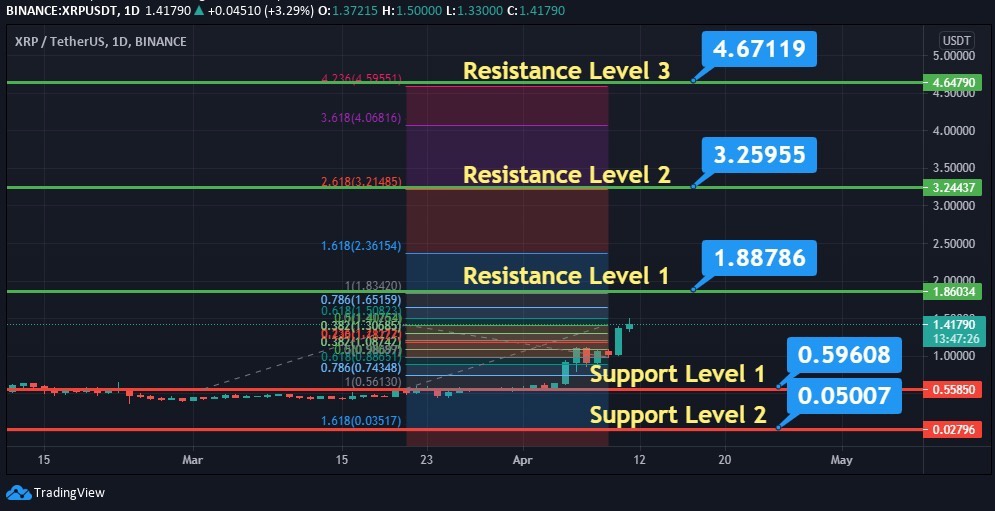
Task: Select the Support Level 2 text
Action: click(x=678, y=415)
